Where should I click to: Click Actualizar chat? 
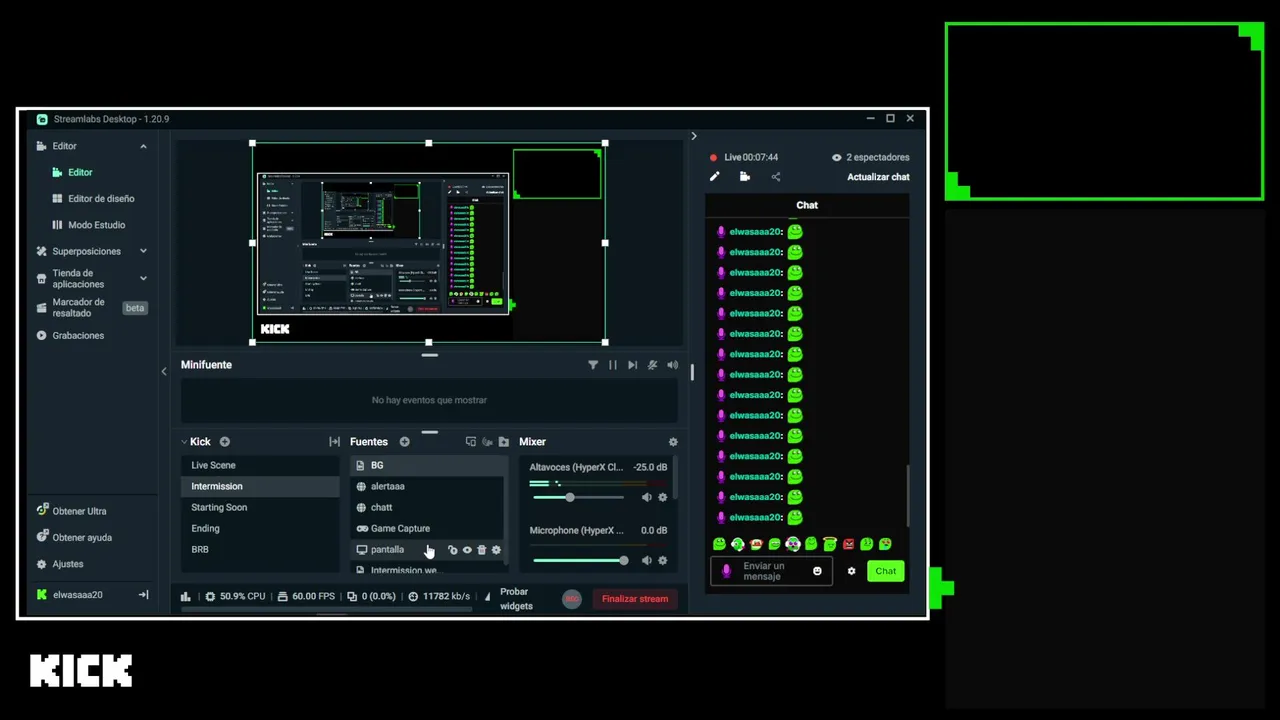(x=878, y=177)
